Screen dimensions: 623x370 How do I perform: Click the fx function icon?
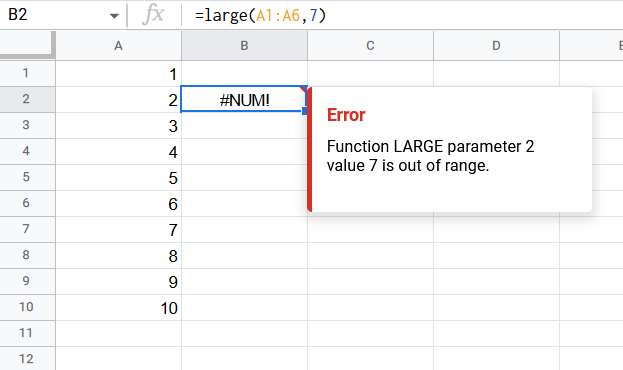[153, 15]
